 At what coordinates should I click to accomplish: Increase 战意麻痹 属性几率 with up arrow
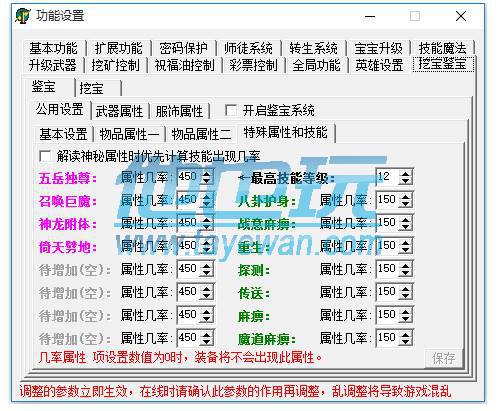pos(406,219)
